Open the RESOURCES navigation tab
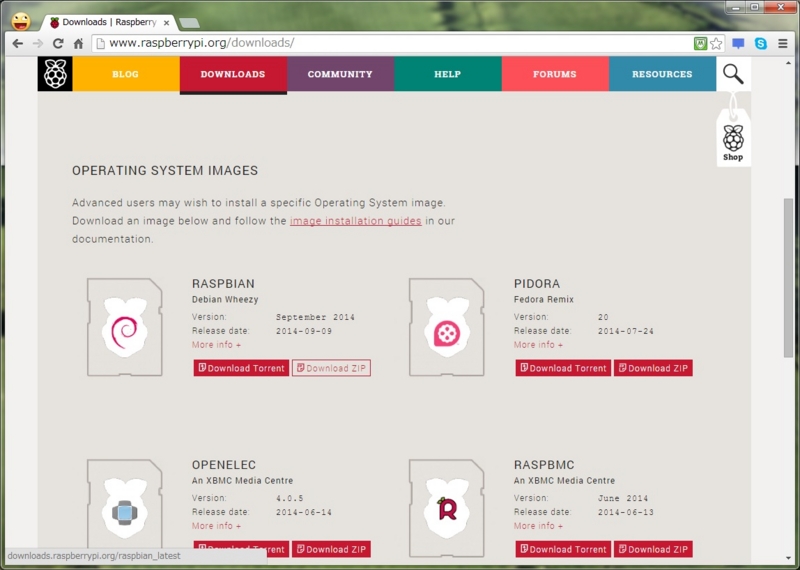This screenshot has height=570, width=800. click(x=662, y=74)
